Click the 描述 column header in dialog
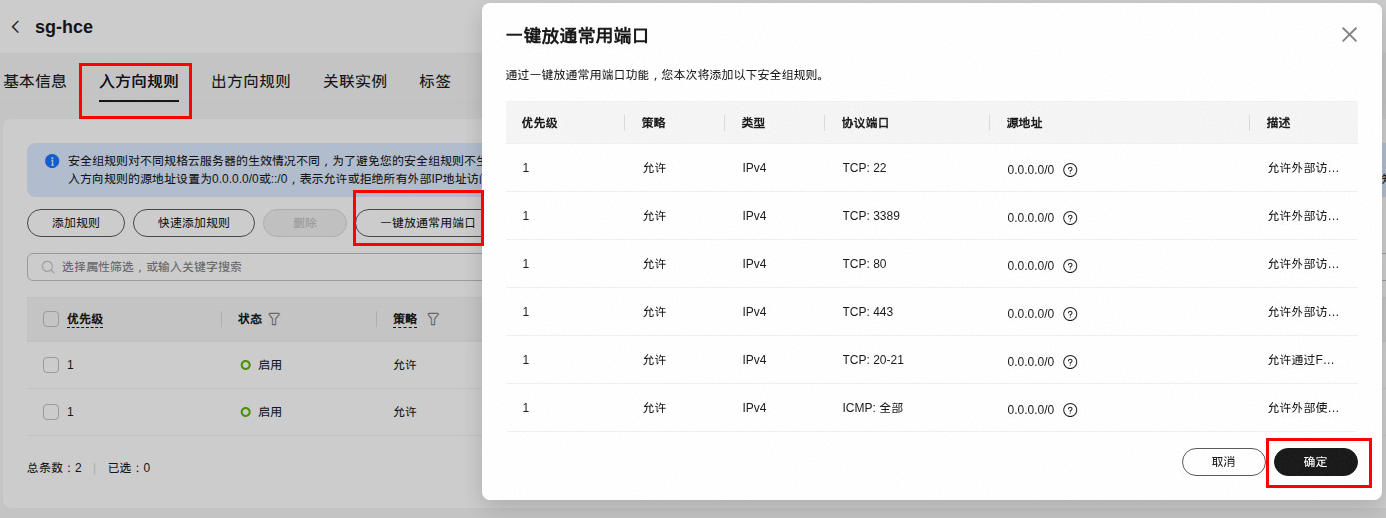 [1279, 123]
